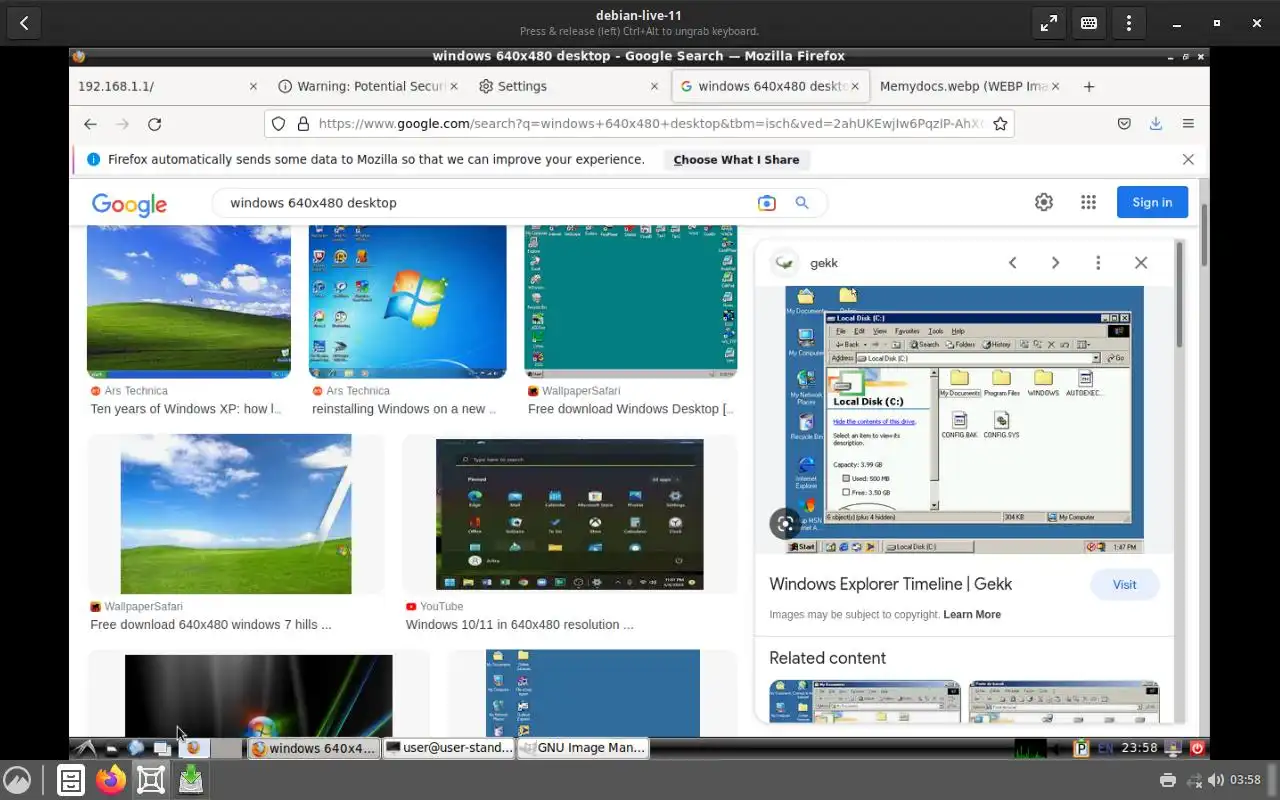Open Google quick settings gear

pos(1044,202)
